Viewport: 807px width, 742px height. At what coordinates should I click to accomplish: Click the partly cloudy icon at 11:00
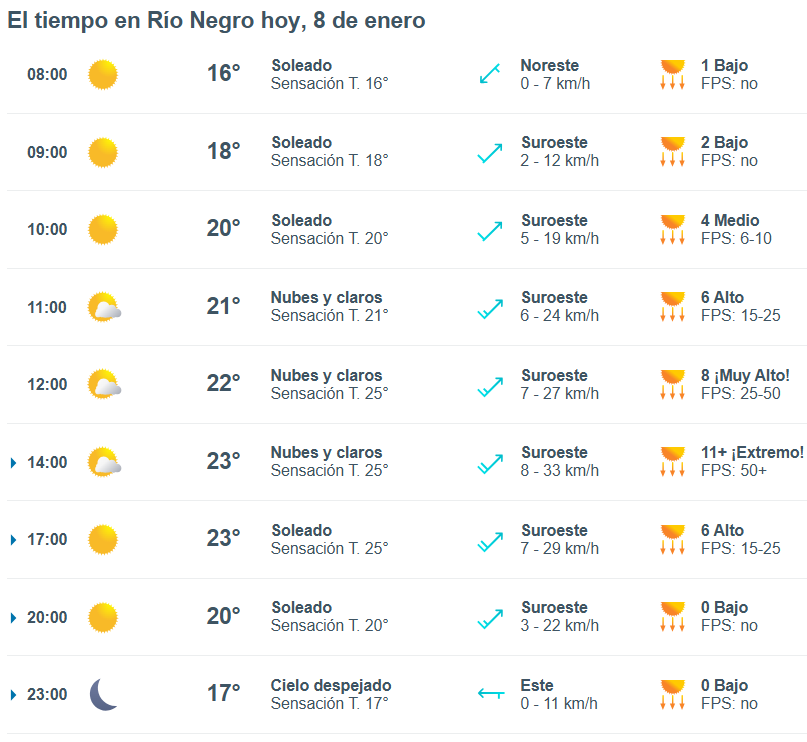pos(104,307)
